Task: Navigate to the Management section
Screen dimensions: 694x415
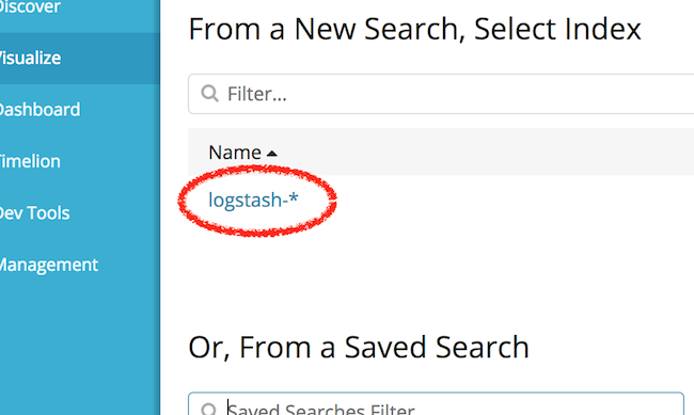Action: point(47,265)
